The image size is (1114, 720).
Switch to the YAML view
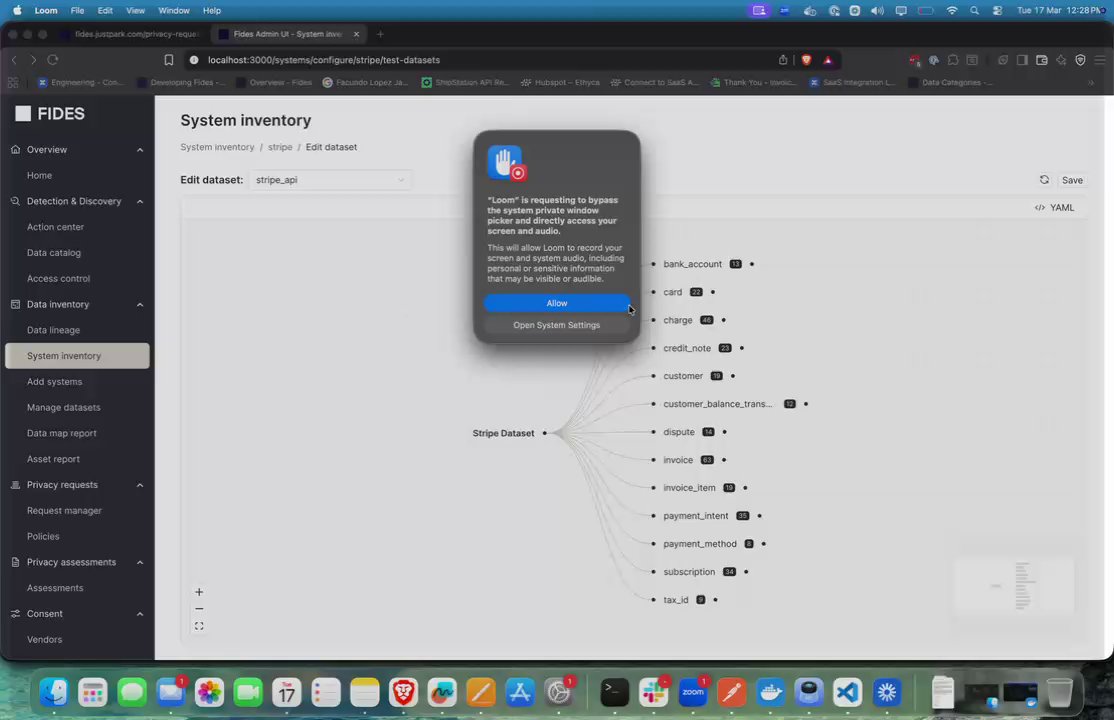point(1054,208)
